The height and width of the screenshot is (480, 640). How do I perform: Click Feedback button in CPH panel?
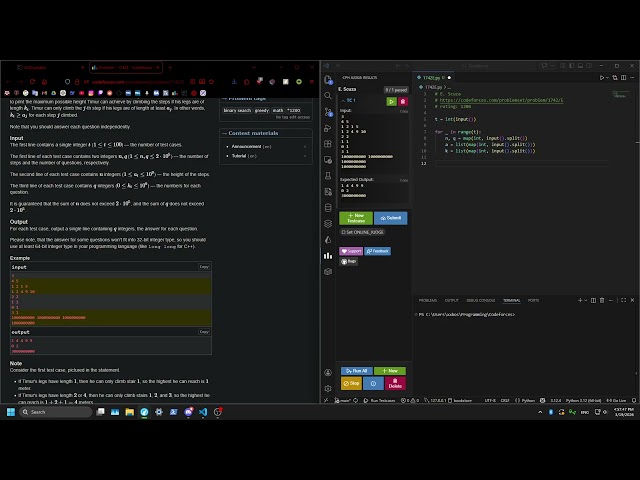click(378, 251)
